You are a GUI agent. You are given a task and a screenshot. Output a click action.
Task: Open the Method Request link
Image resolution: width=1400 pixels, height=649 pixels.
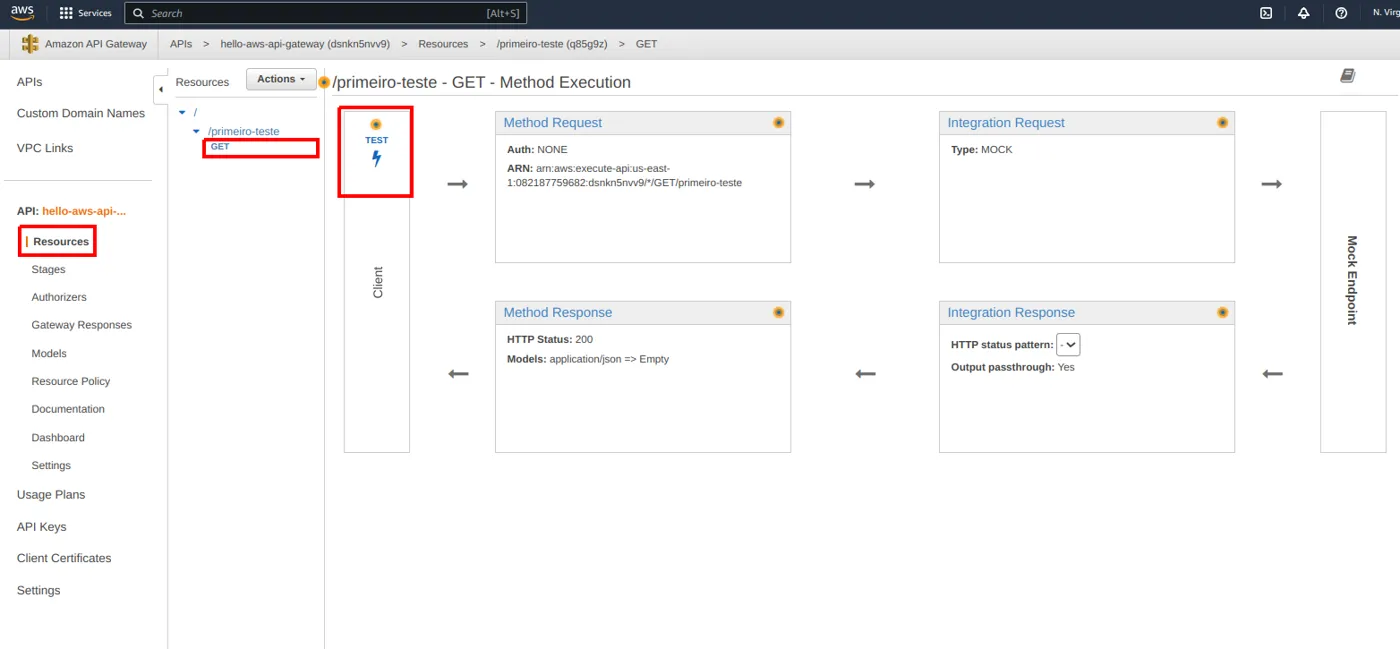point(553,122)
